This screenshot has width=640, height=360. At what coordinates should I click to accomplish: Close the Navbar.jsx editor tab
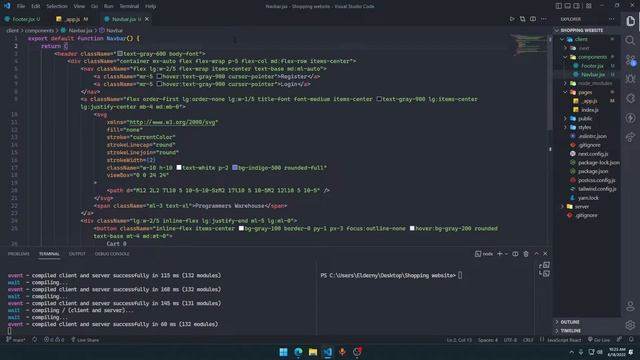coord(147,19)
